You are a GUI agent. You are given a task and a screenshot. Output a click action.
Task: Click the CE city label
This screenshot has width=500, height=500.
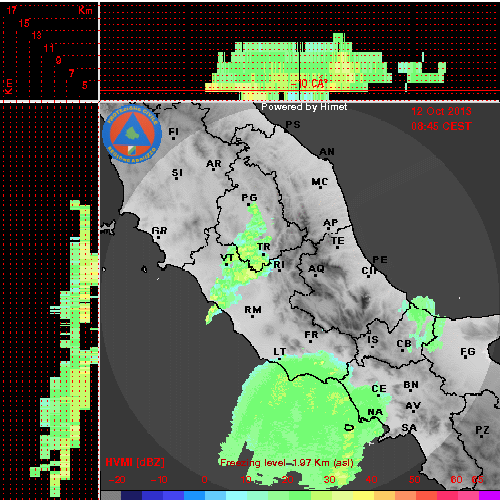click(x=379, y=389)
